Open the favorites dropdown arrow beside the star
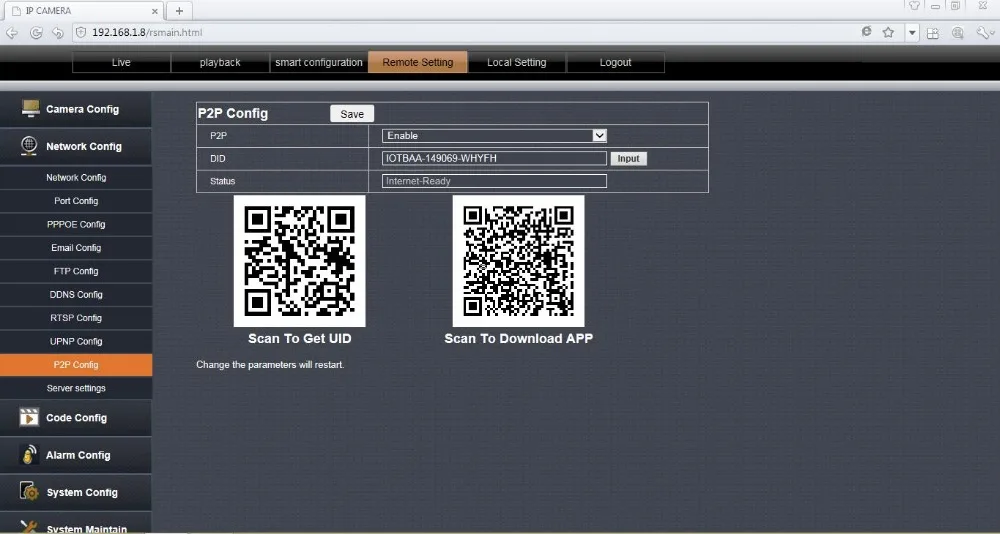Viewport: 1000px width, 534px height. tap(913, 33)
